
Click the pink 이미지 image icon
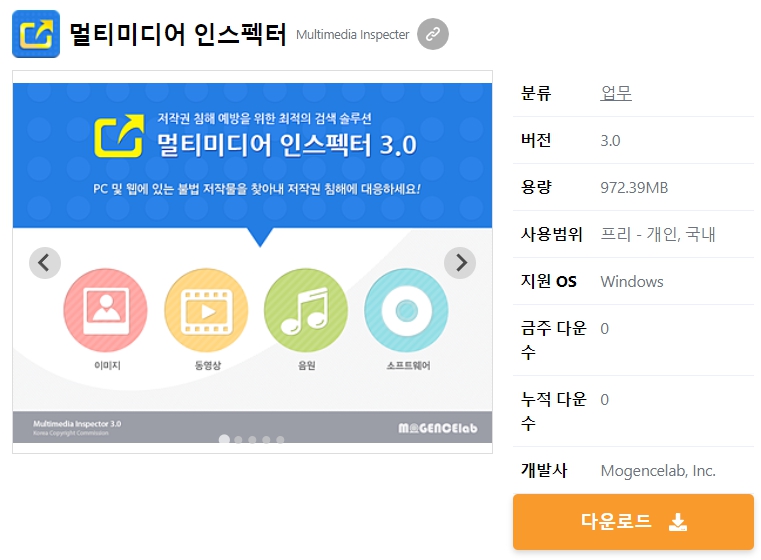106,310
